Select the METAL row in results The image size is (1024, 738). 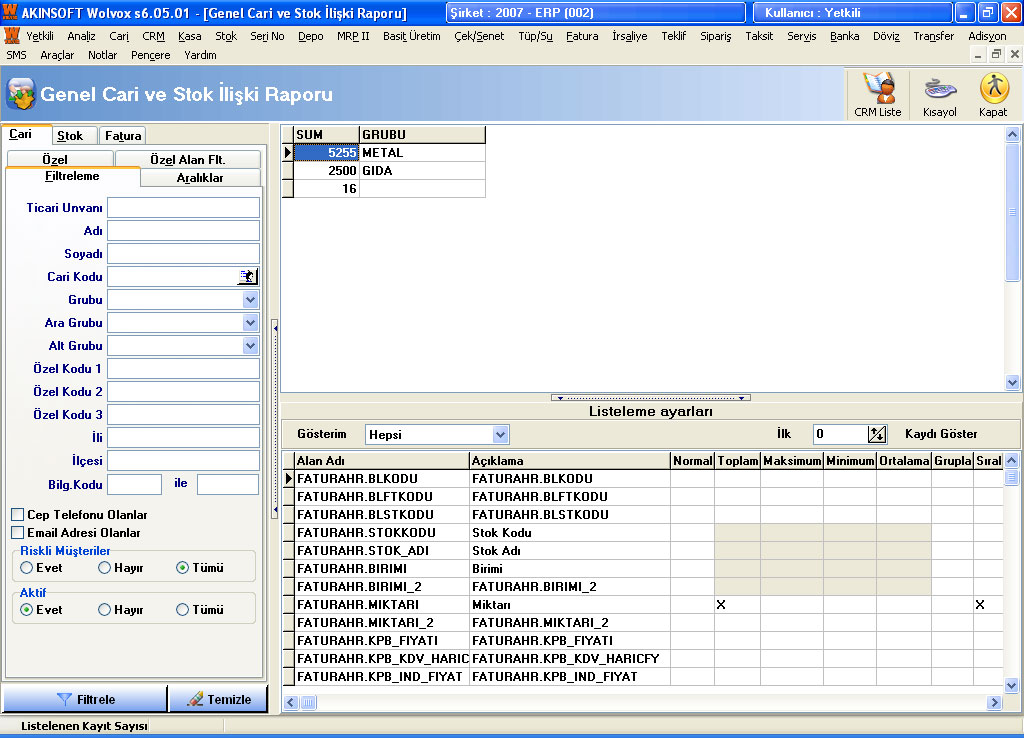click(389, 153)
